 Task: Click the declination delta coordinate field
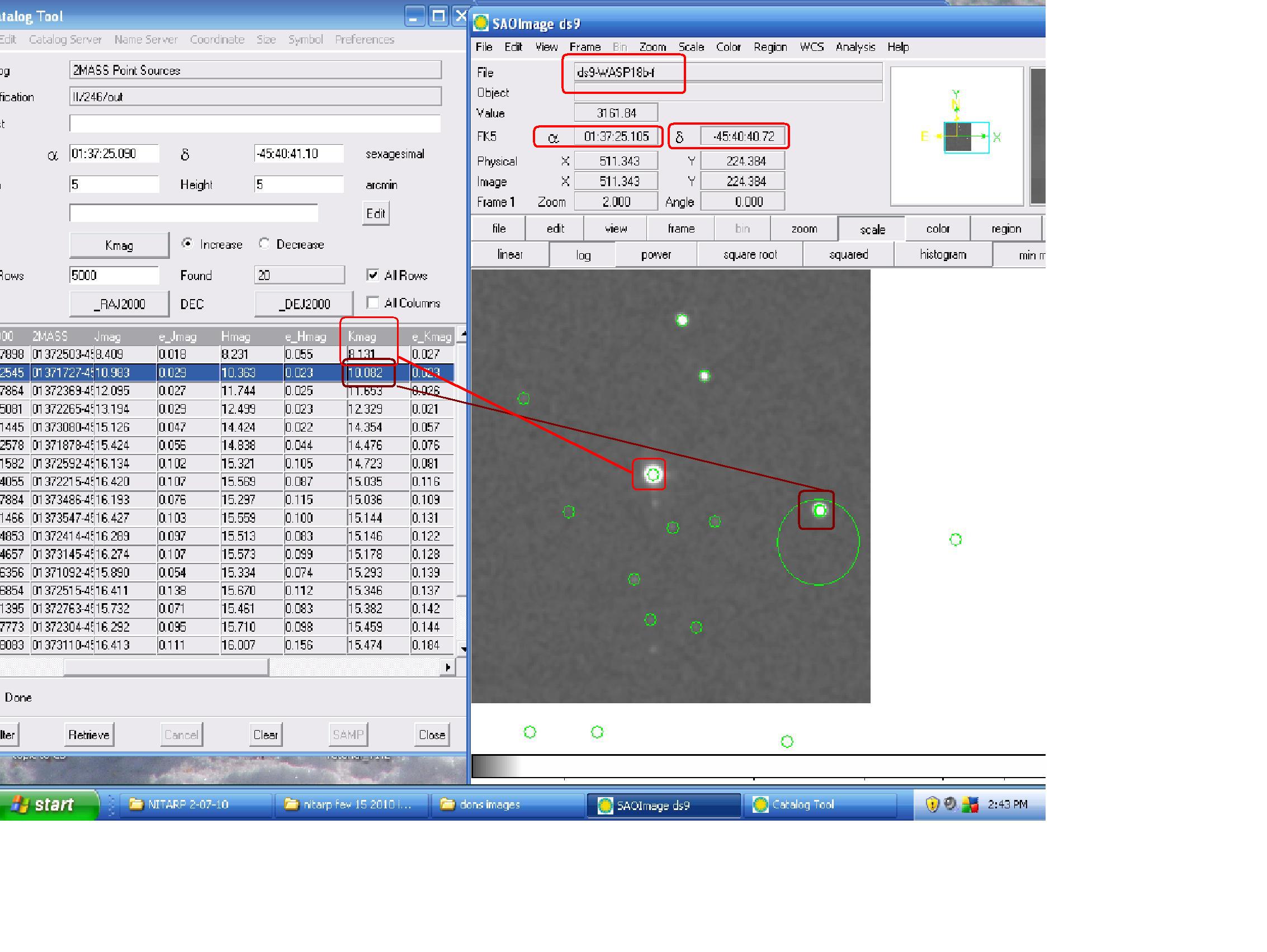299,154
